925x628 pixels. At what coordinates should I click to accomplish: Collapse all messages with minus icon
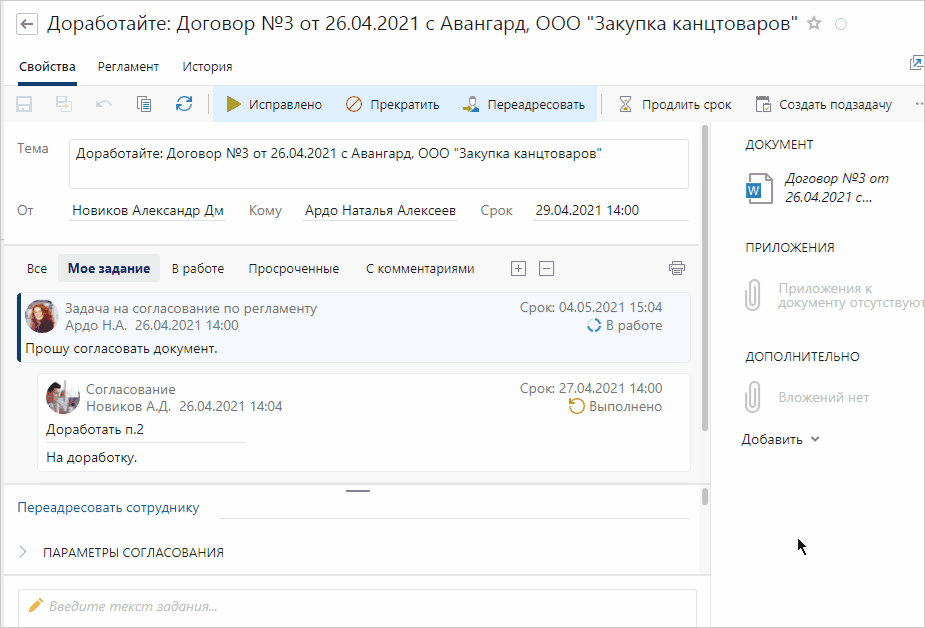click(546, 268)
